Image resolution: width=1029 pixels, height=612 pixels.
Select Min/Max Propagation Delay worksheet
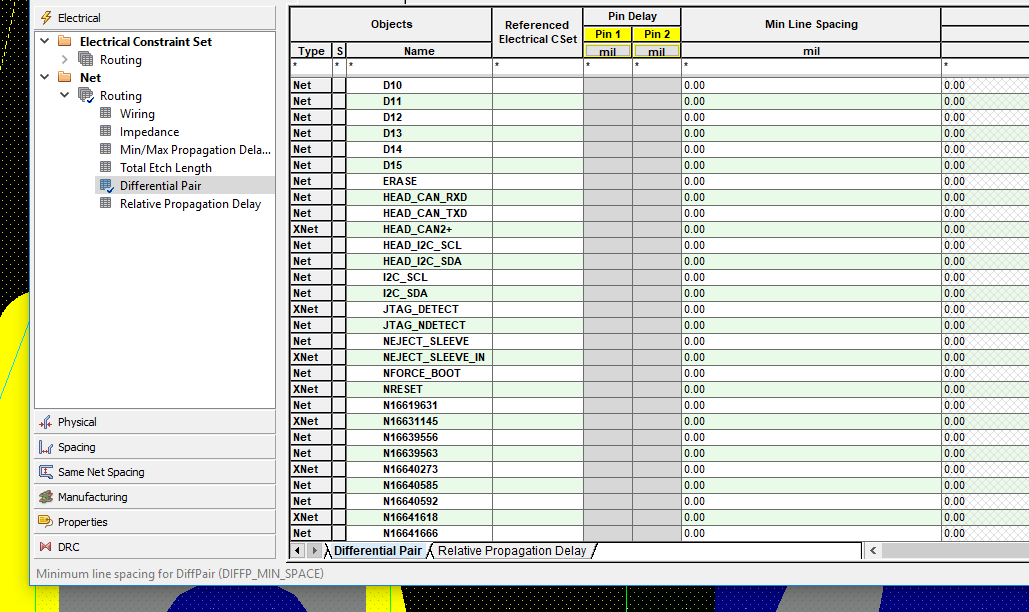point(194,150)
